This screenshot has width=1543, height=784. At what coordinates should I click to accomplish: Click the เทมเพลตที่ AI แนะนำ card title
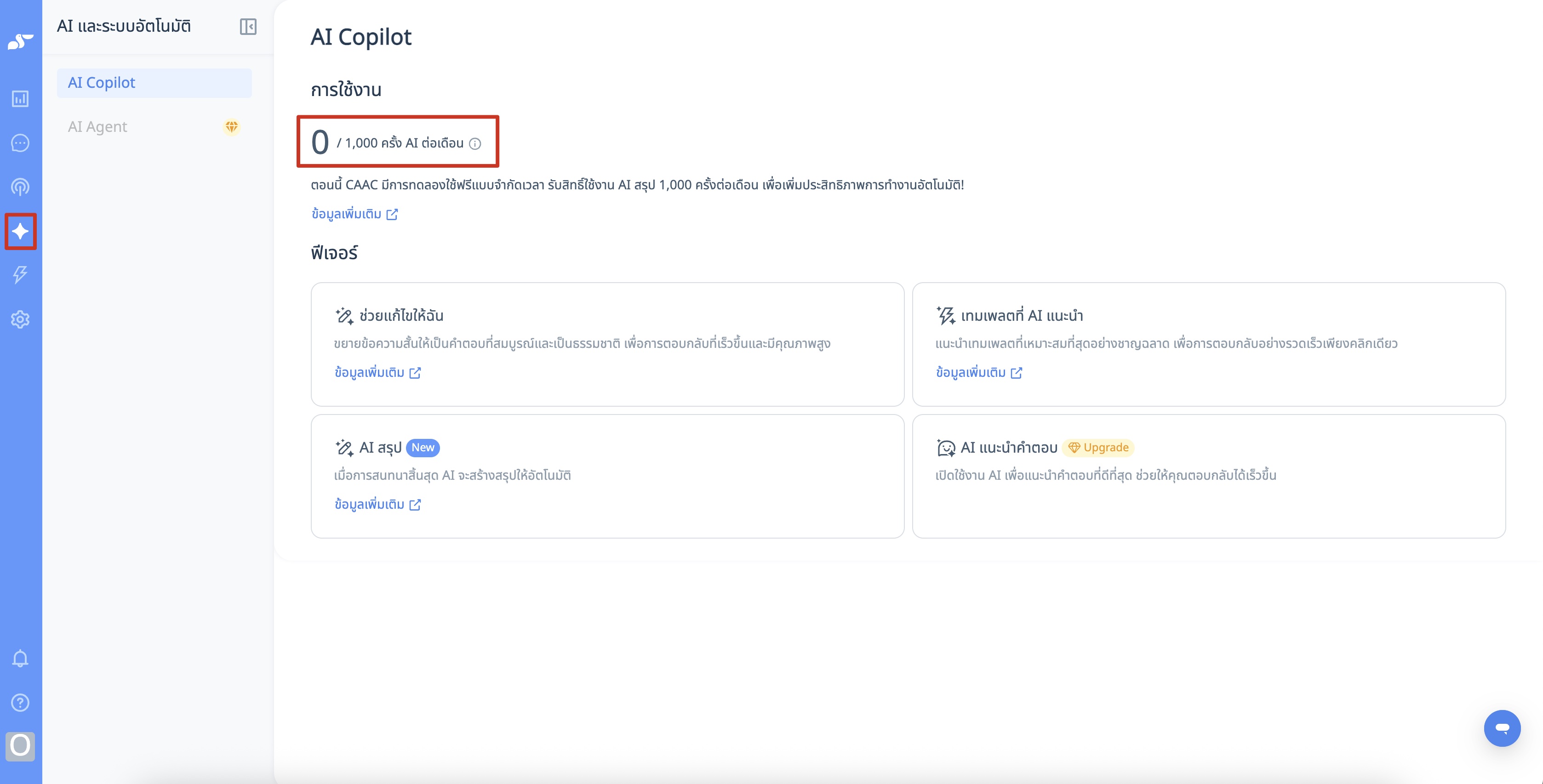[1022, 316]
